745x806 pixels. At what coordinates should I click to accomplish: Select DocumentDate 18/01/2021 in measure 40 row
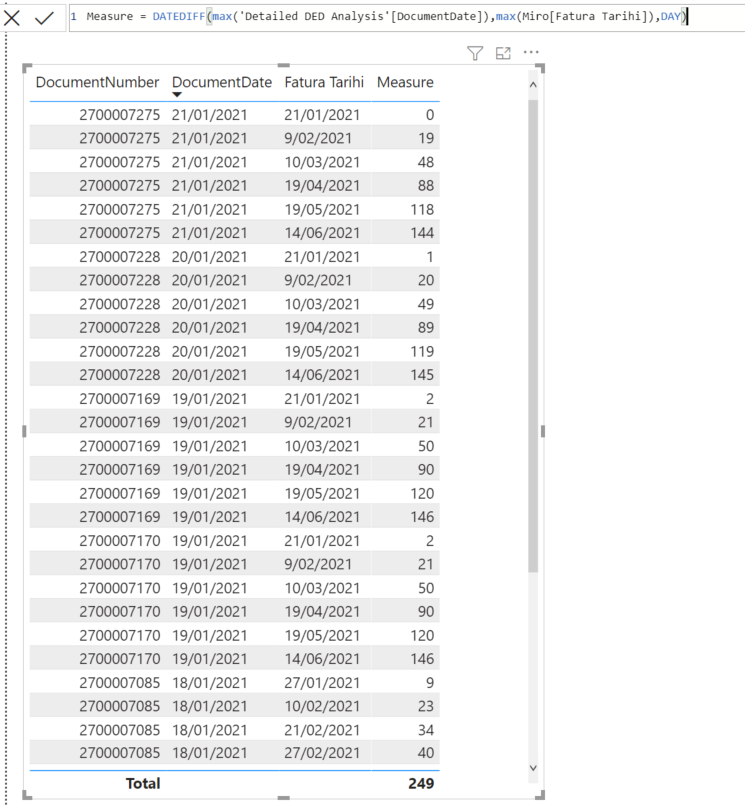(x=209, y=753)
